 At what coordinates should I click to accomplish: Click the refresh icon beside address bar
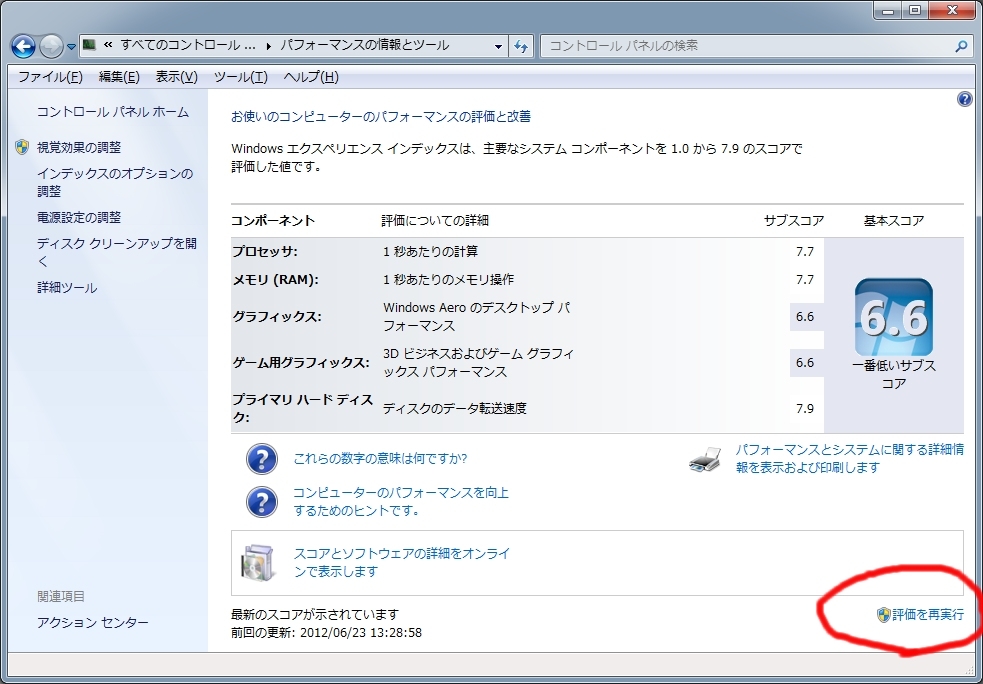[x=521, y=46]
